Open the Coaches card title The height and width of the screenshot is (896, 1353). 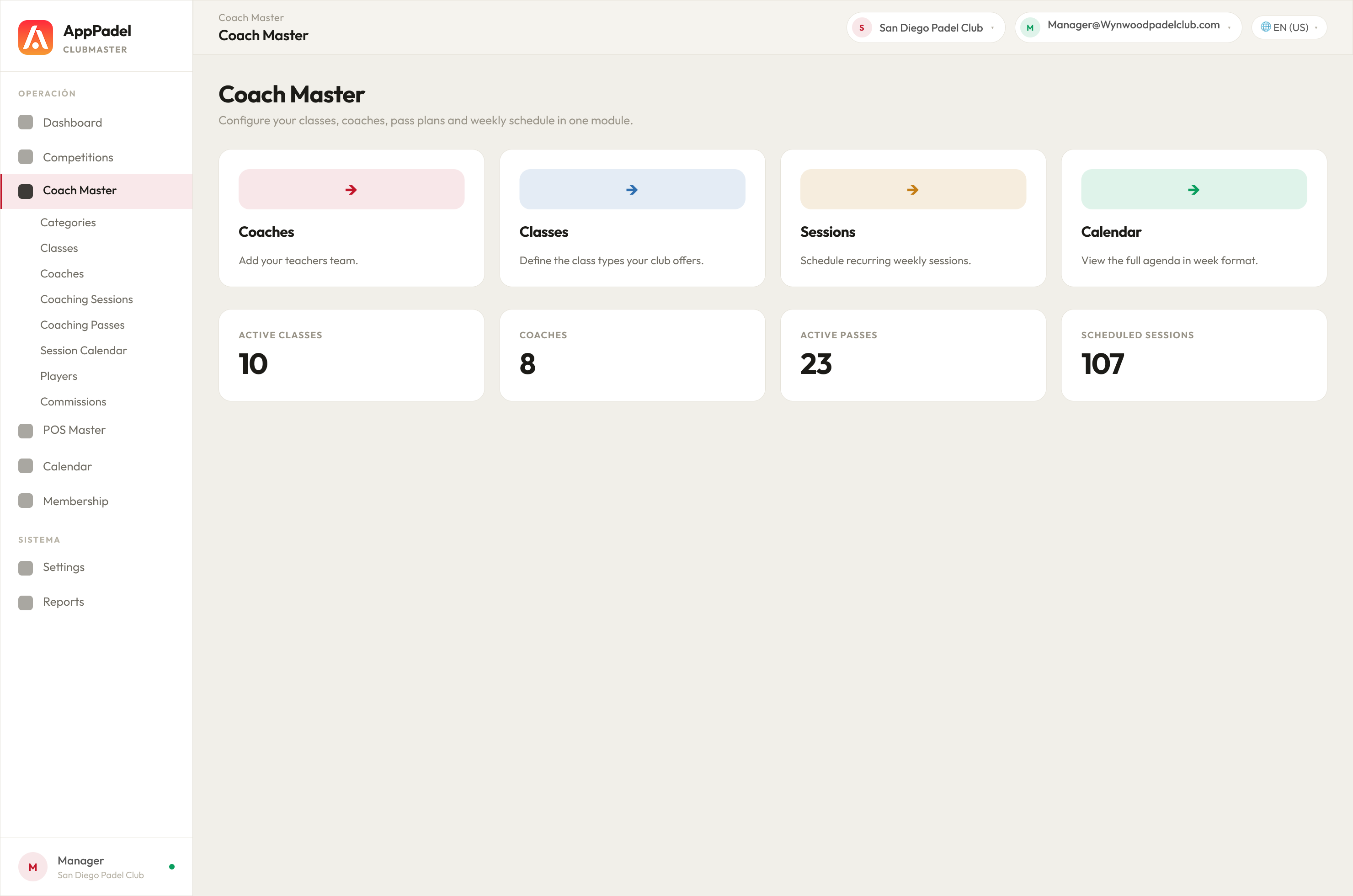point(266,232)
